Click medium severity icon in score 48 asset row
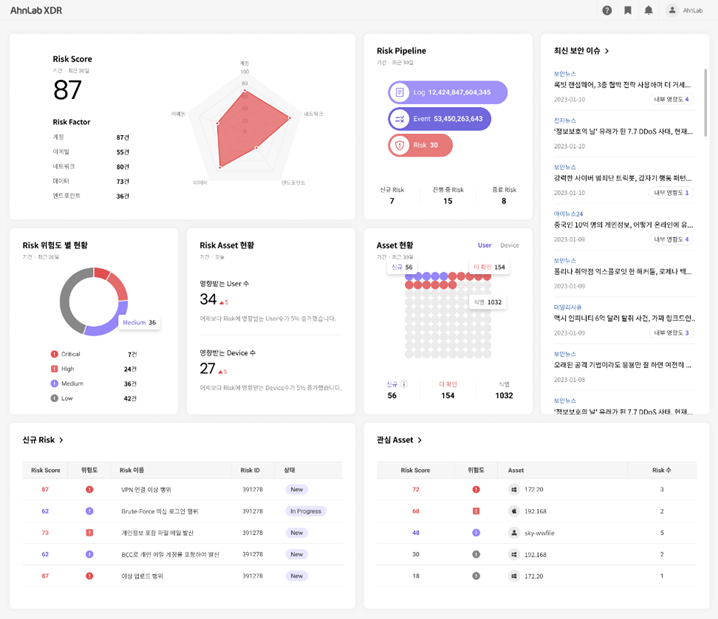The height and width of the screenshot is (619, 718). tap(476, 532)
